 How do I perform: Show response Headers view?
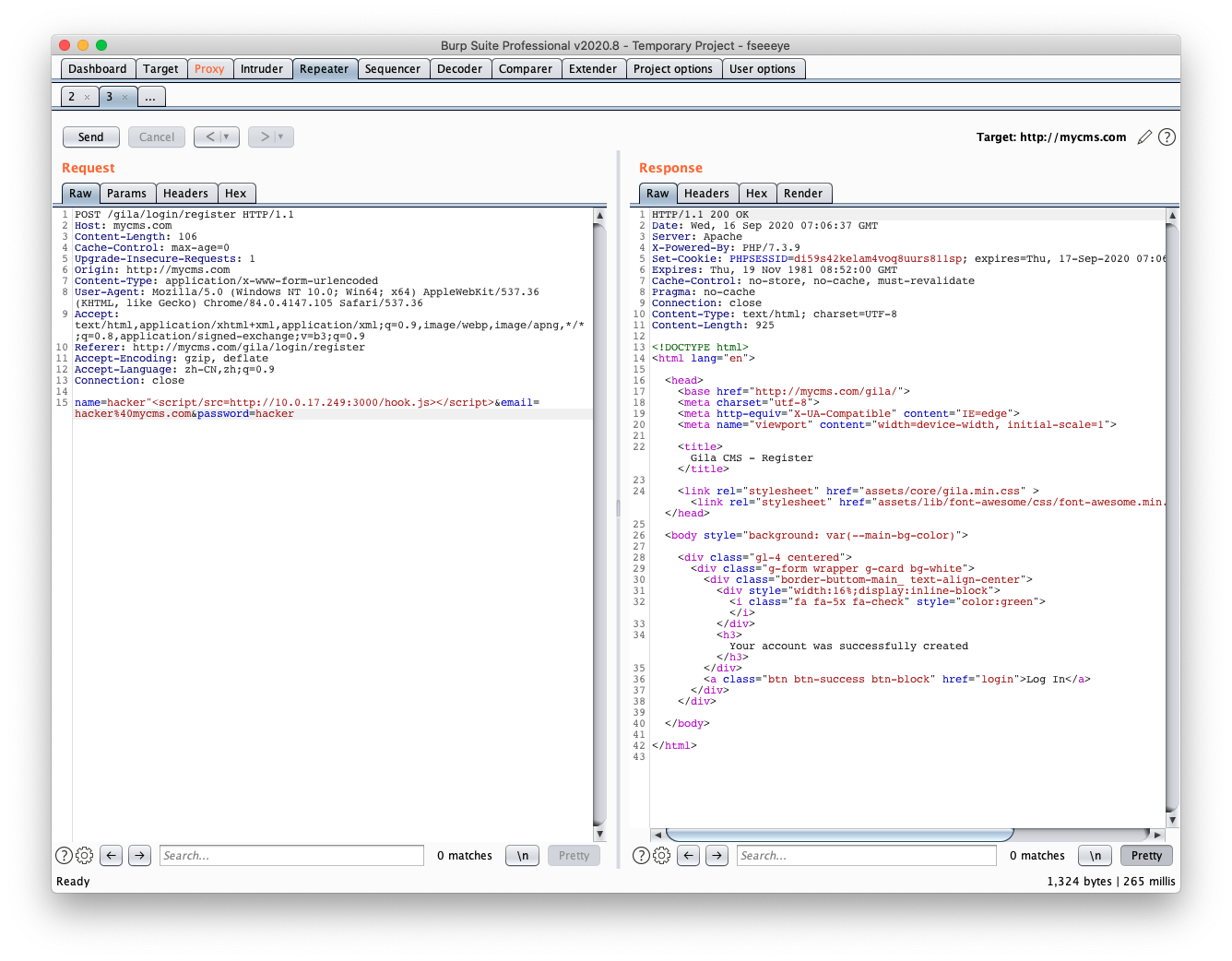pos(706,194)
